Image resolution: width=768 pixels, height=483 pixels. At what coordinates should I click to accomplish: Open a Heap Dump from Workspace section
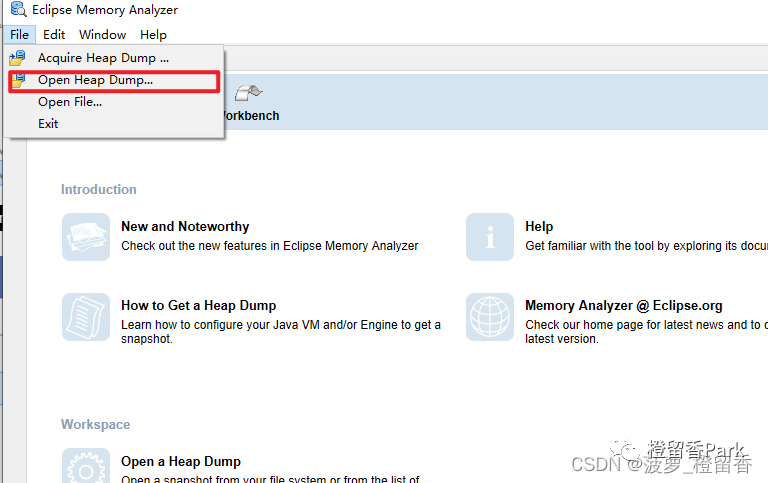click(181, 461)
